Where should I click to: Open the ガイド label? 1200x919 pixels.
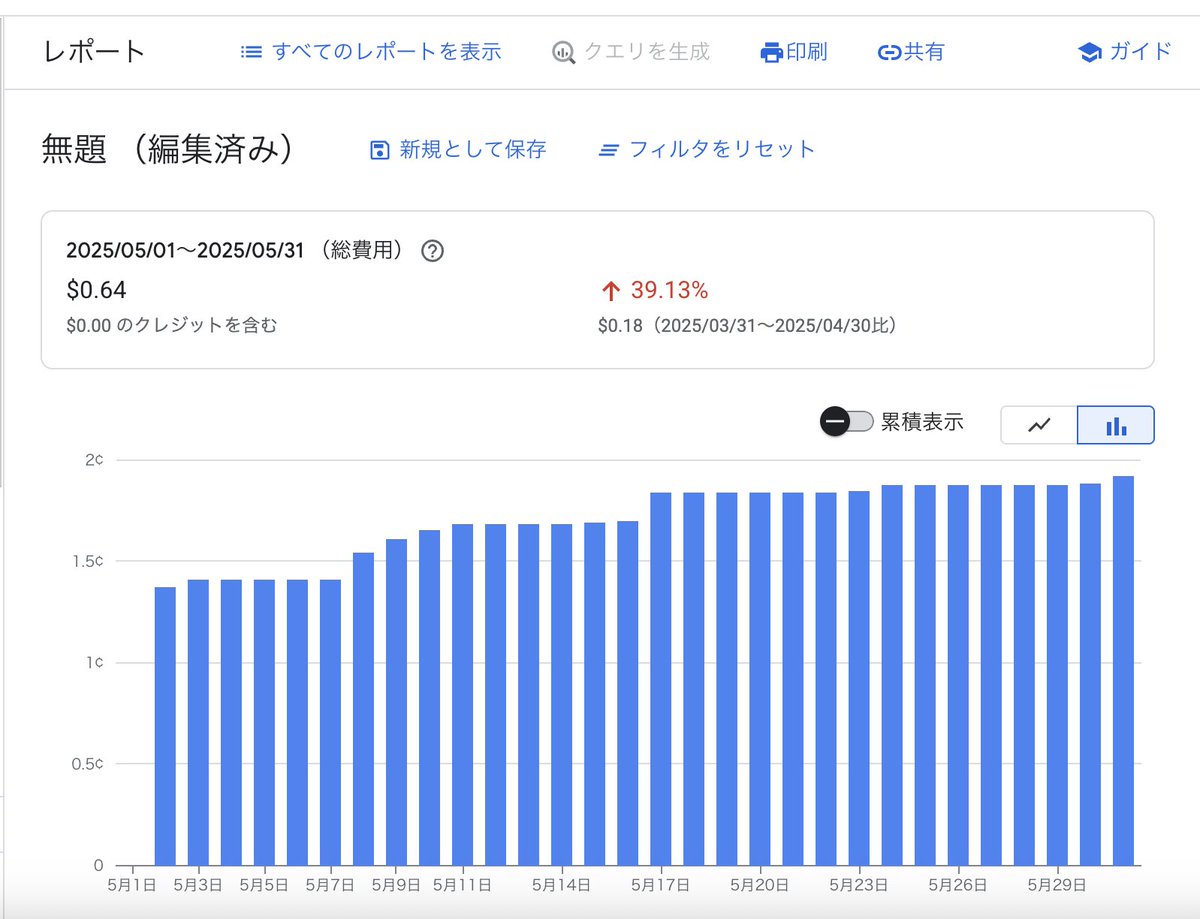point(1140,52)
